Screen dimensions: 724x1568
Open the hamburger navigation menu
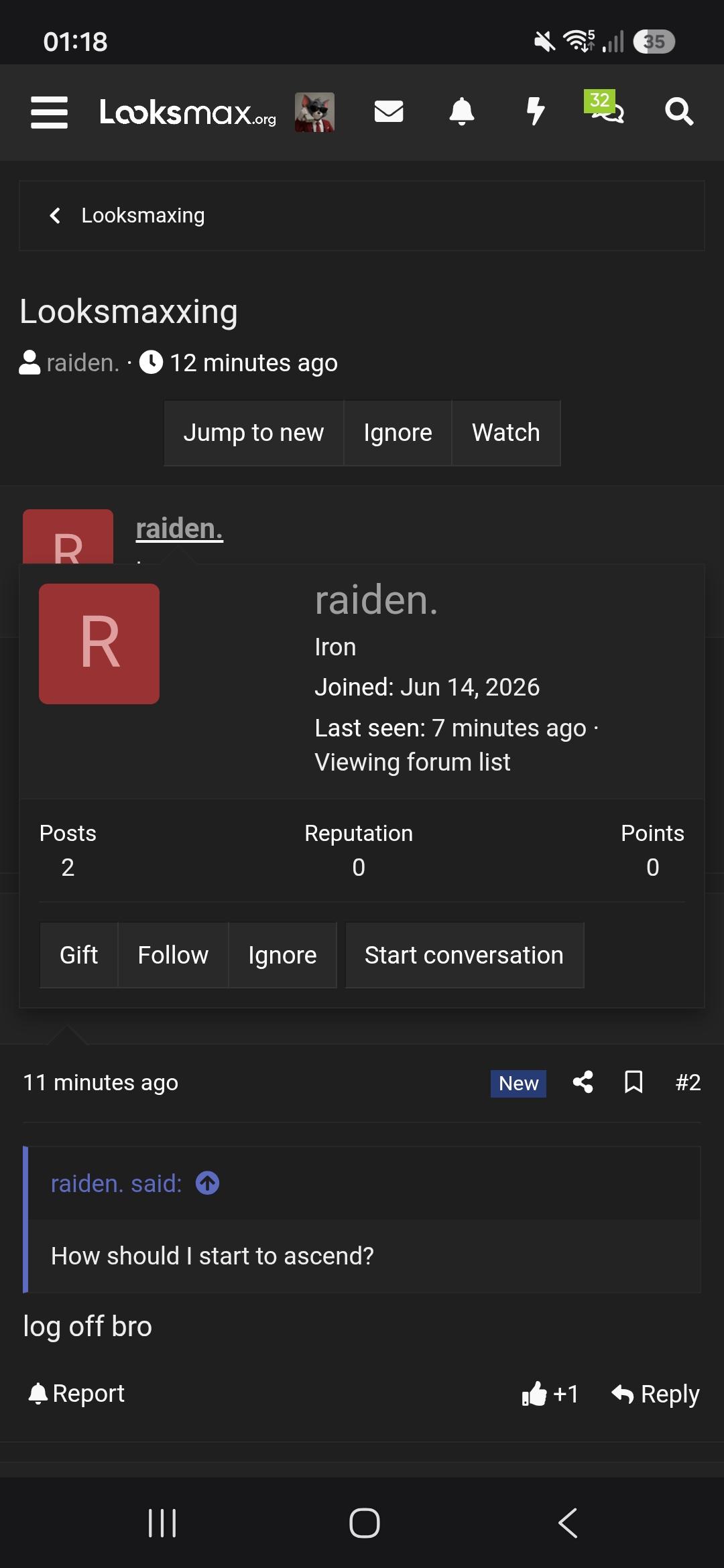click(49, 112)
